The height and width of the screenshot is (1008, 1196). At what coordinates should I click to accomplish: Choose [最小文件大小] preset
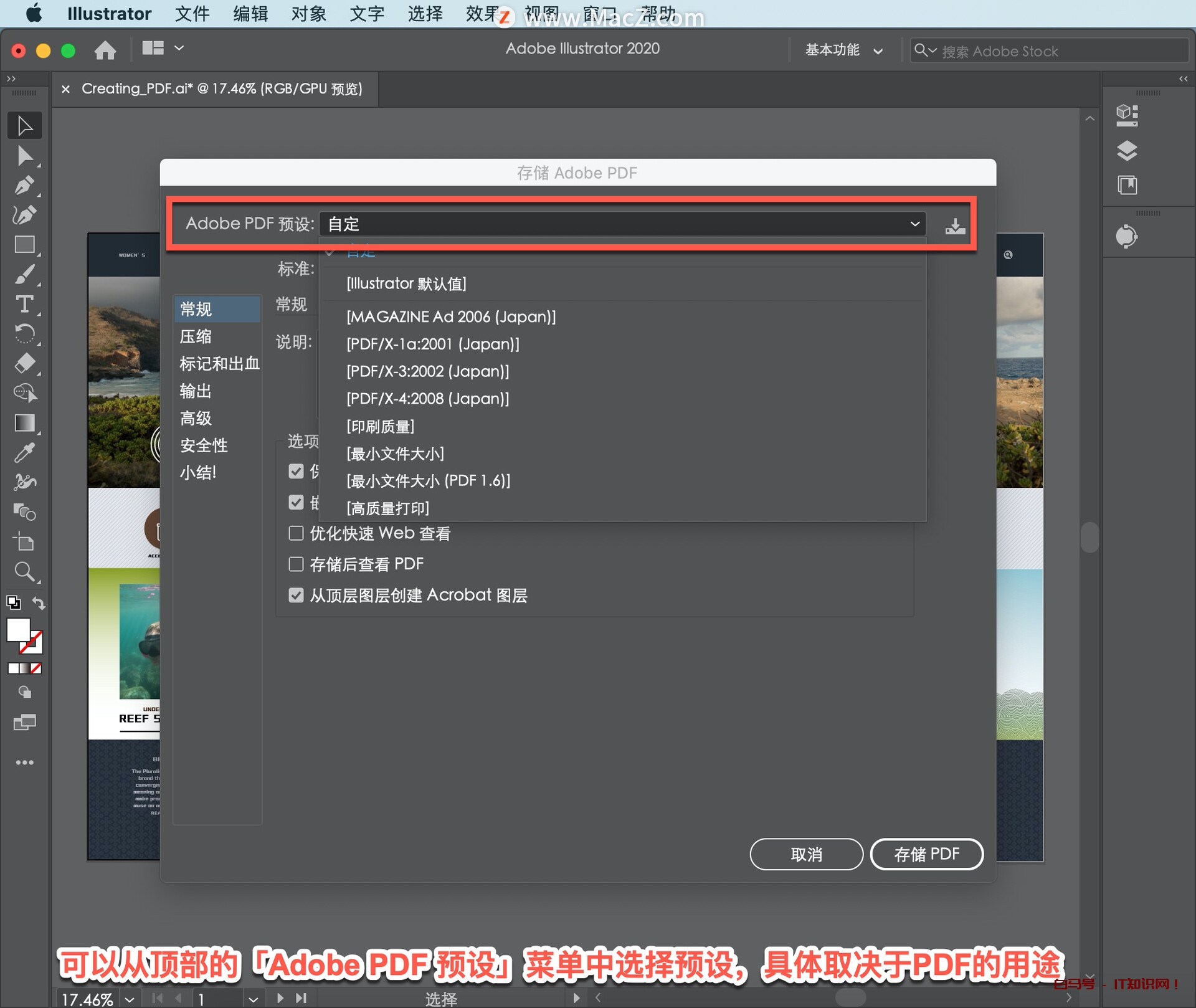coord(395,454)
